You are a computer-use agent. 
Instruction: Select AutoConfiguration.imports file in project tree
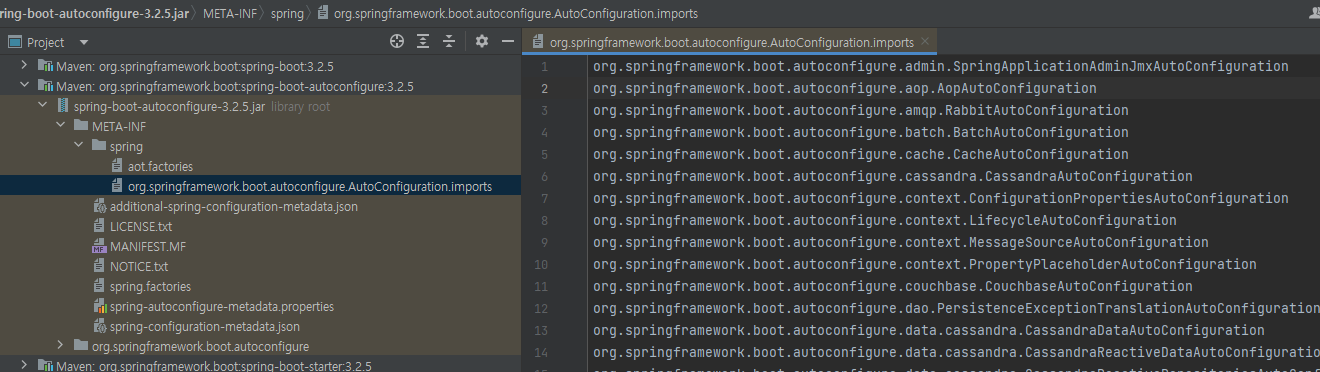click(310, 186)
